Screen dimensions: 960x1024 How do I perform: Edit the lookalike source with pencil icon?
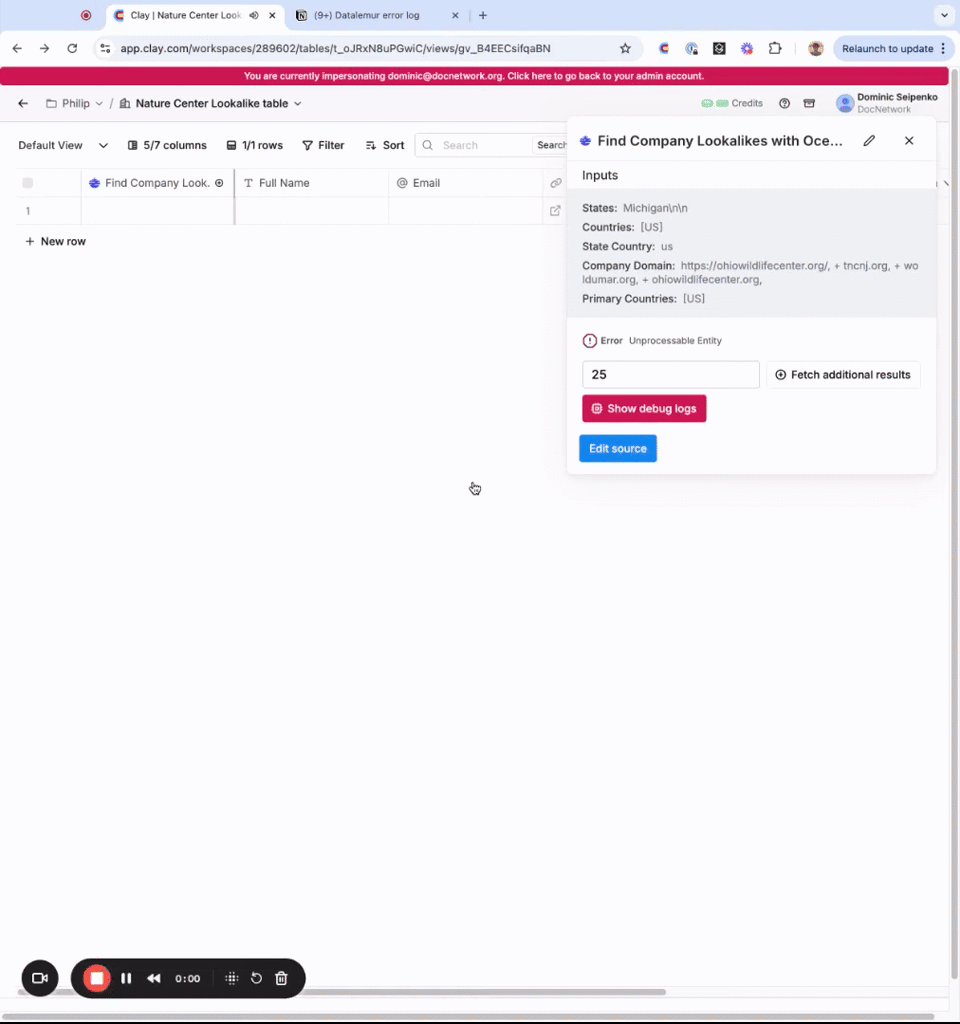click(x=869, y=141)
